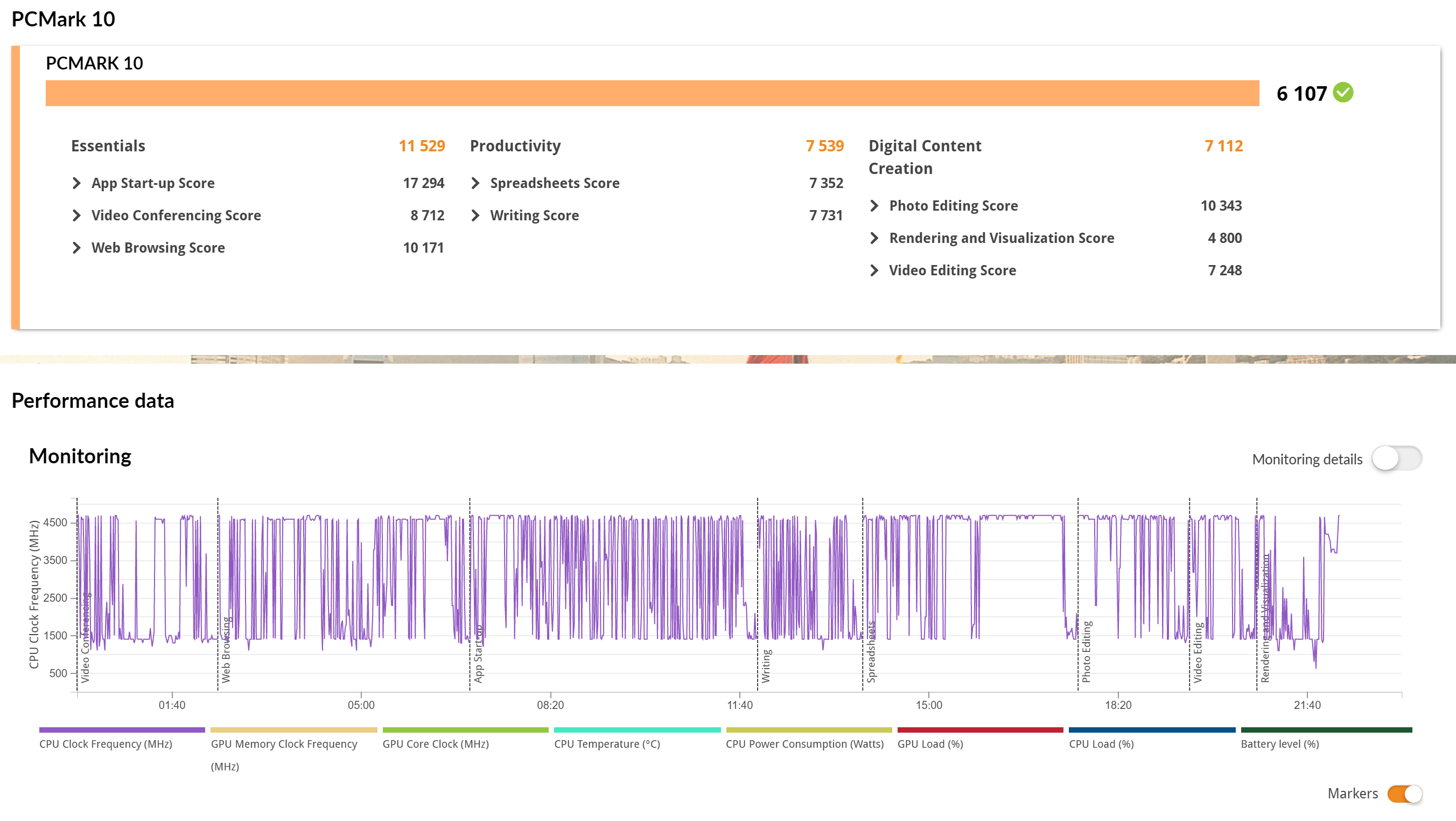Click the 01:40 time axis label
1456x821 pixels.
(172, 705)
